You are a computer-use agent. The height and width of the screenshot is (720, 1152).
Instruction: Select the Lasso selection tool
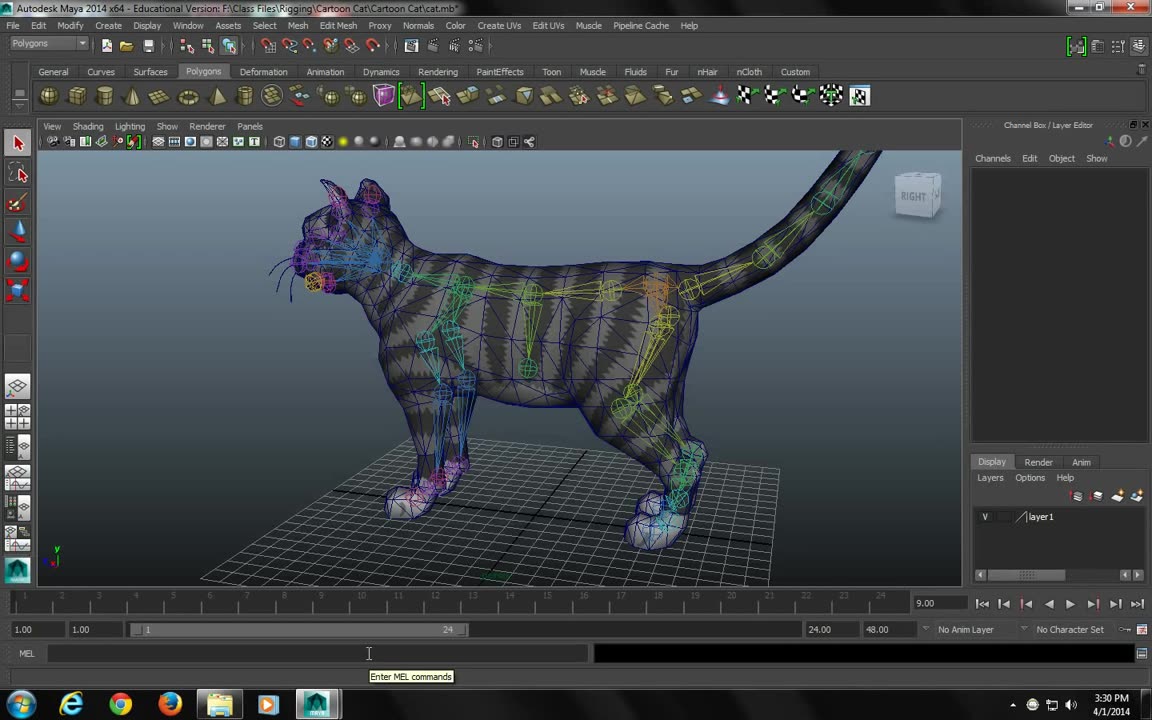click(x=17, y=174)
